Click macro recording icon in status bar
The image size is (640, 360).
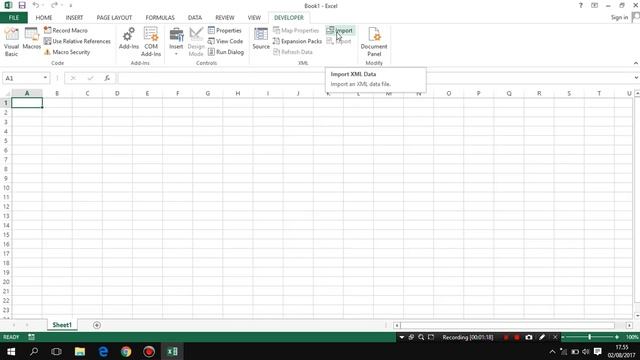(x=31, y=337)
